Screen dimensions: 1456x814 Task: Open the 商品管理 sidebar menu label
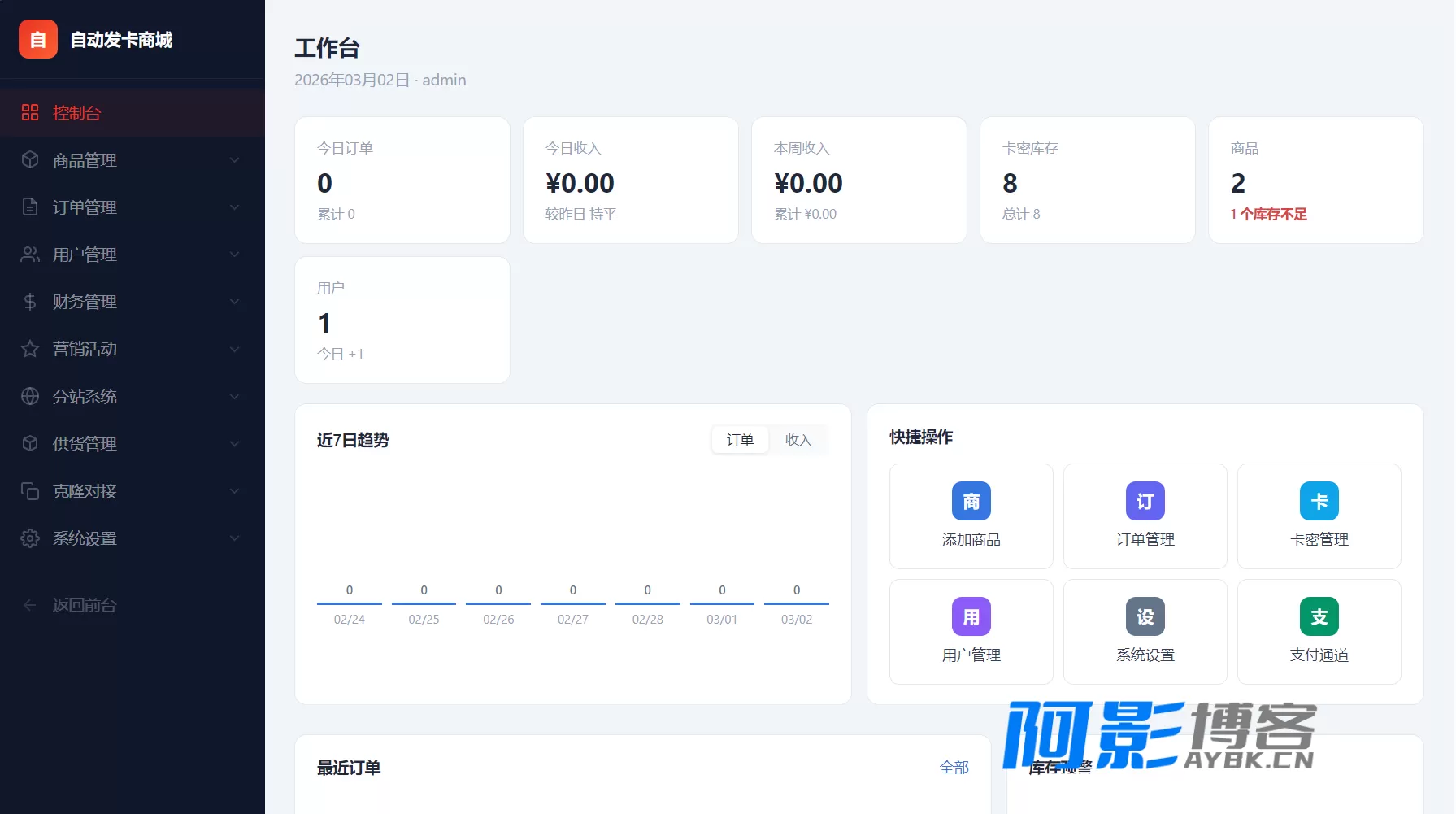85,160
